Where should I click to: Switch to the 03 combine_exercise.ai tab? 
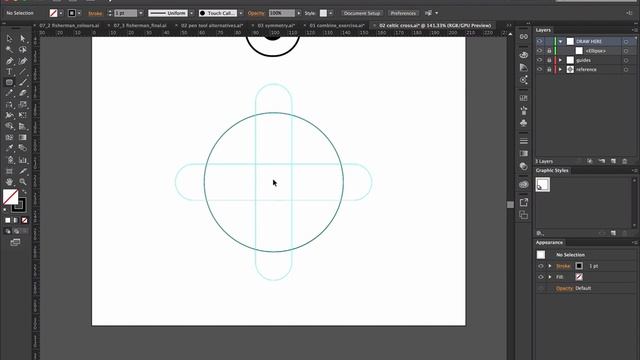(337, 25)
